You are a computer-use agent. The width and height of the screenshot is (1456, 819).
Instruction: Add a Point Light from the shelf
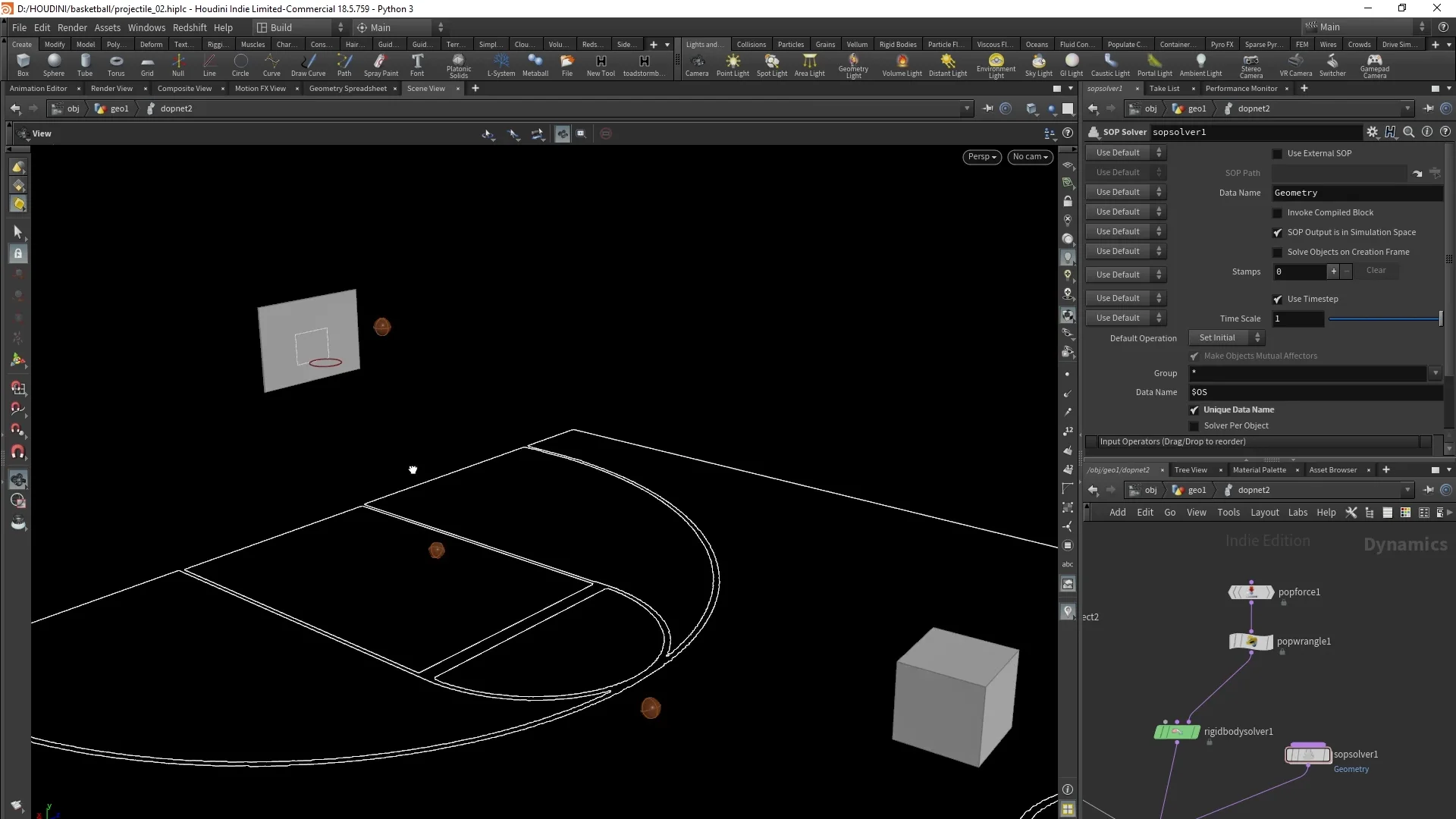[733, 64]
